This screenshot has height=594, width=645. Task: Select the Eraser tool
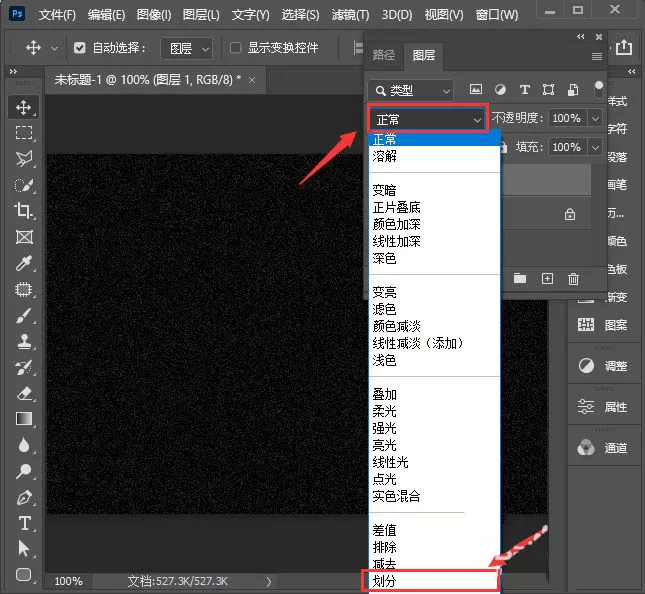[24, 393]
